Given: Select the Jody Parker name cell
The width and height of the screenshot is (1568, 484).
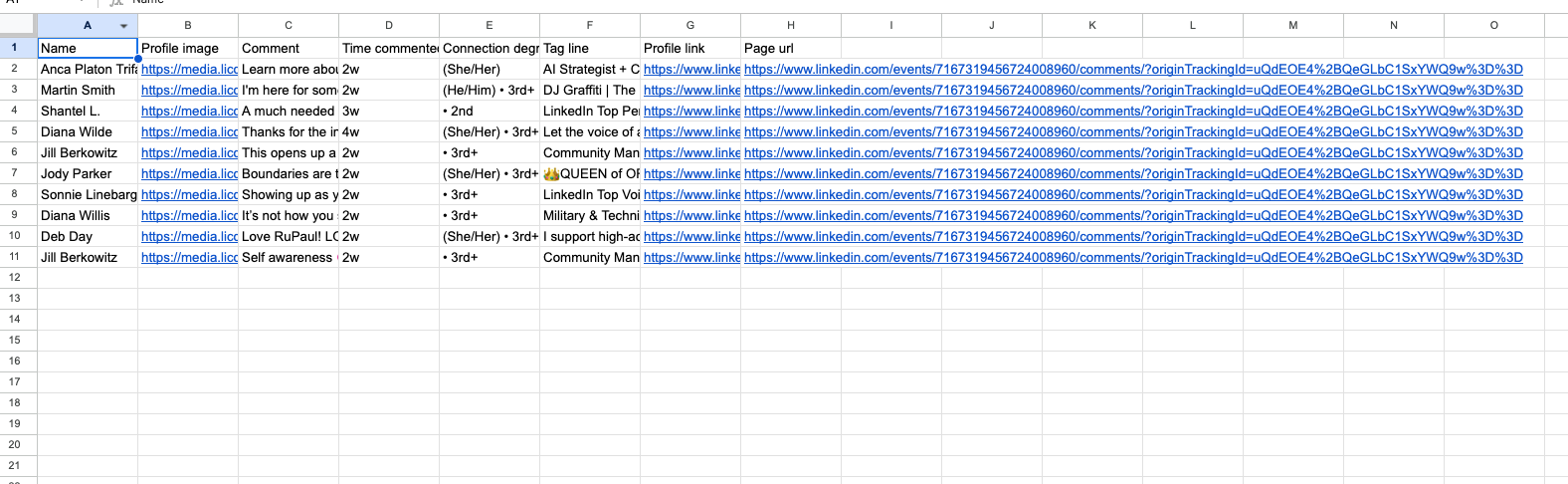Looking at the screenshot, I should 88,173.
